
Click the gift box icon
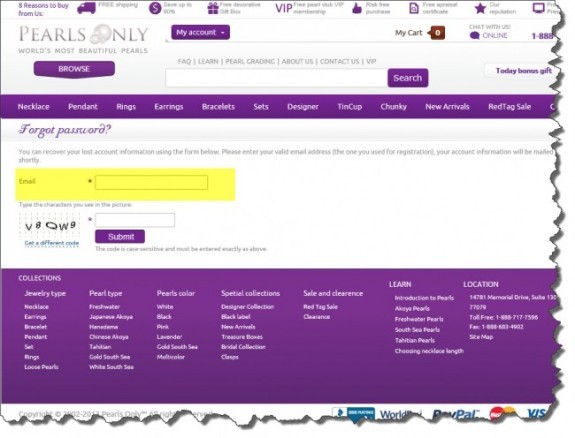(x=213, y=8)
